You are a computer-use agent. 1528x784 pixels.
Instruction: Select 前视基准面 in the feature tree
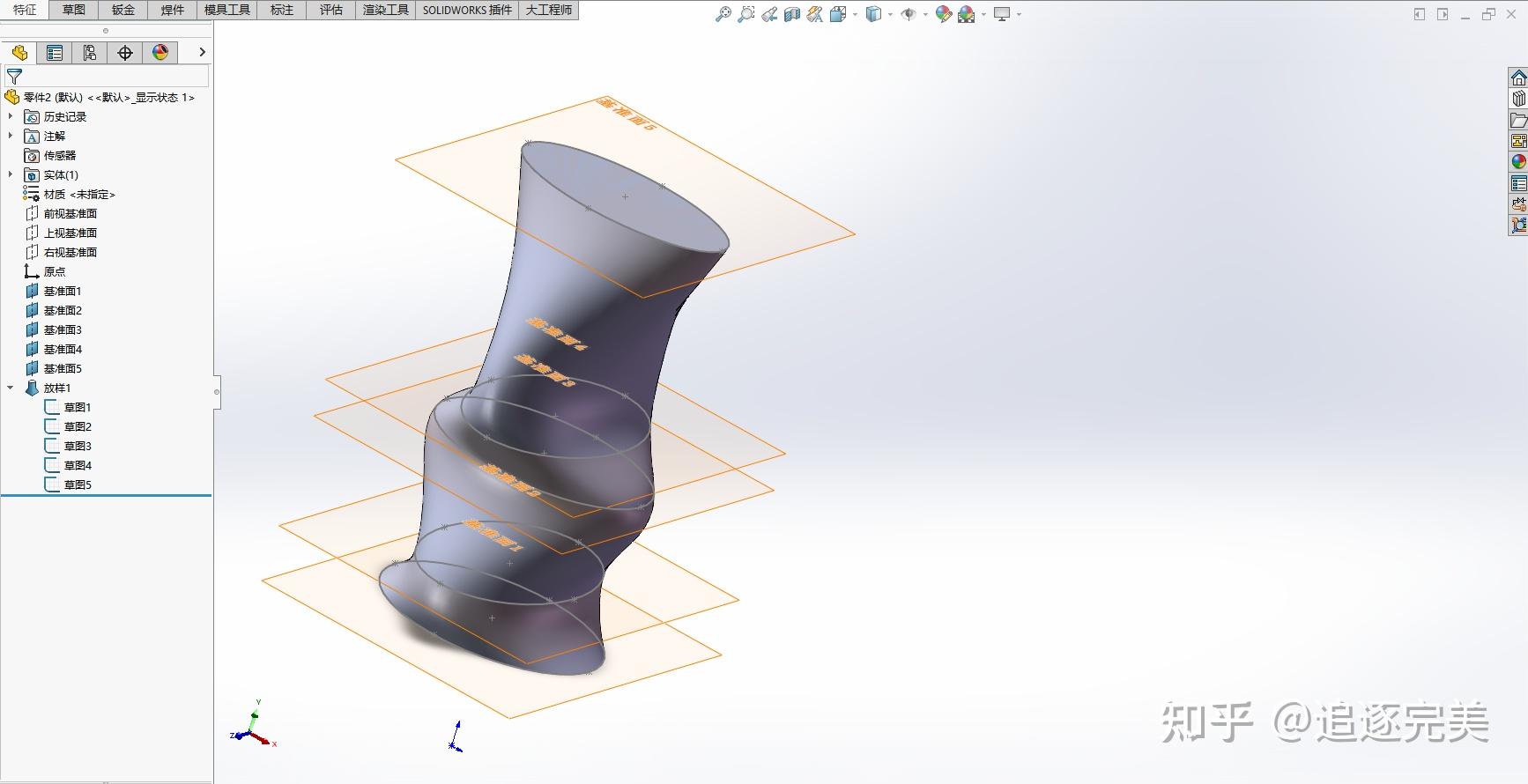pyautogui.click(x=70, y=213)
